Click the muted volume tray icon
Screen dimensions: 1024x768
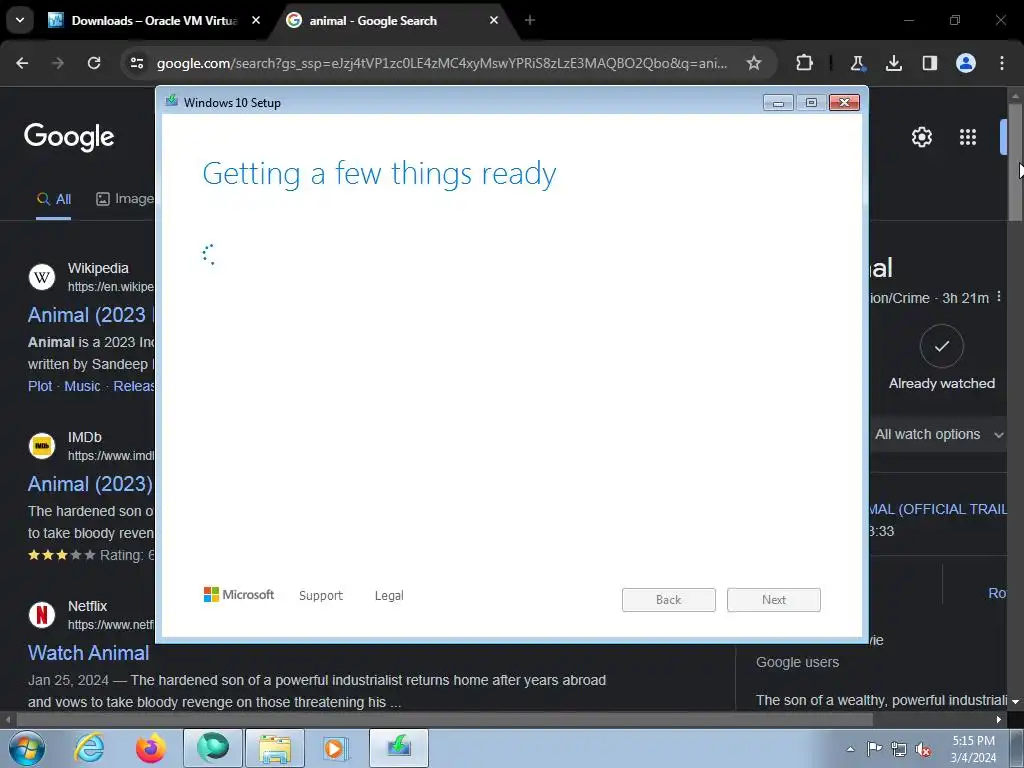tap(923, 749)
